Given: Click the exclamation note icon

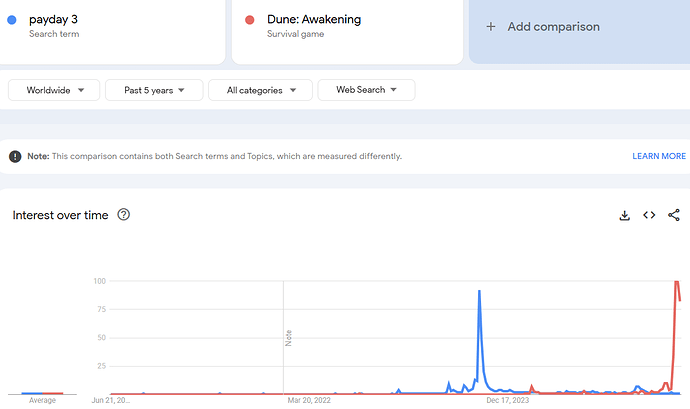Looking at the screenshot, I should (x=15, y=156).
